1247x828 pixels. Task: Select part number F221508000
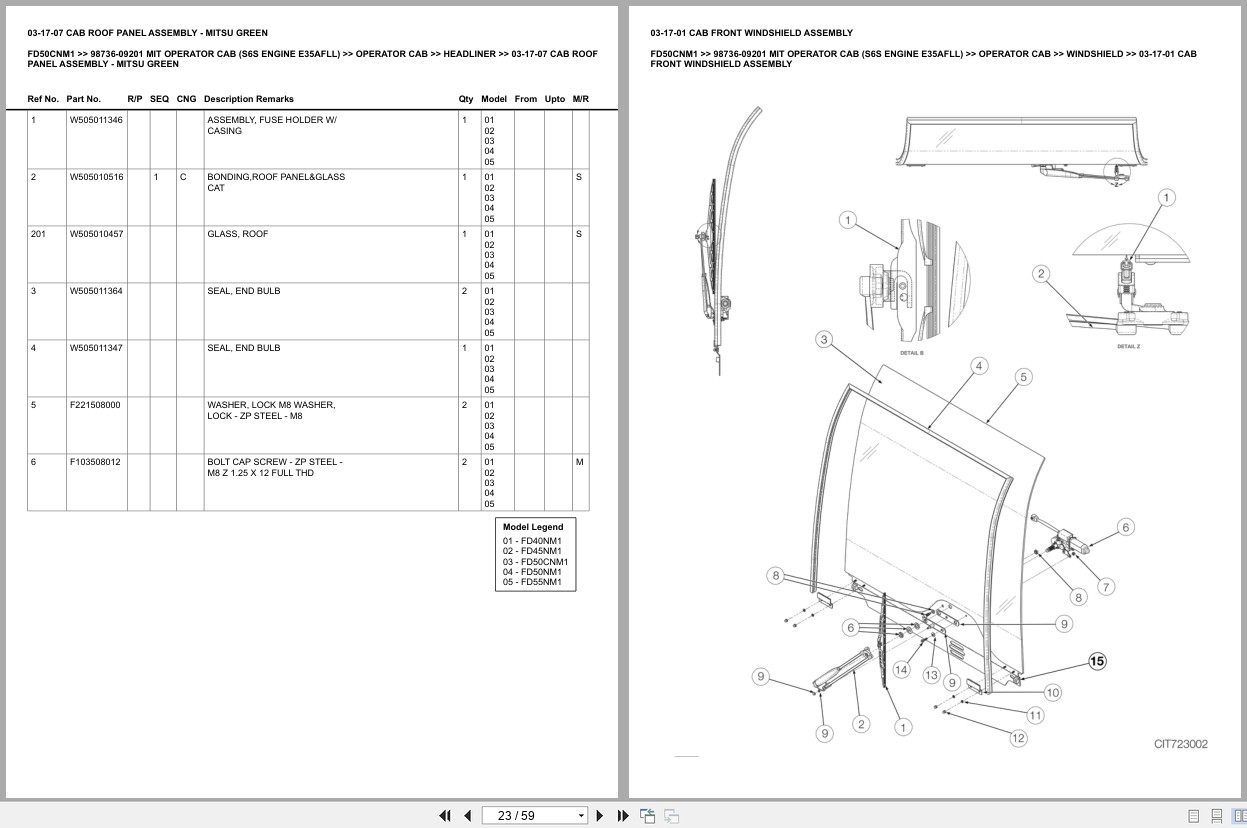pyautogui.click(x=95, y=405)
